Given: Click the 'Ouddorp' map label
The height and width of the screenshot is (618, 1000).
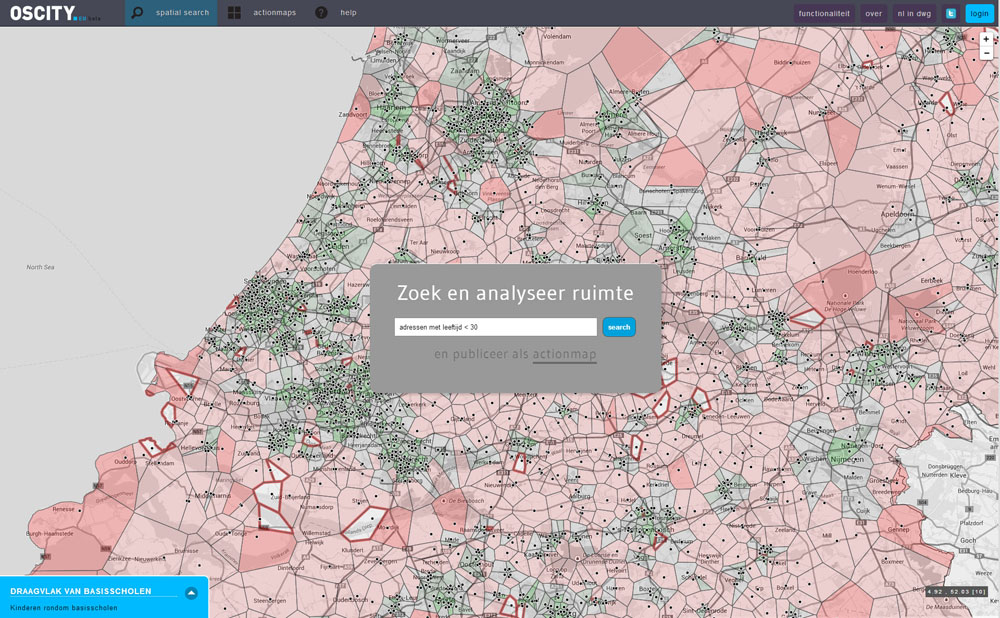Looking at the screenshot, I should pos(125,461).
